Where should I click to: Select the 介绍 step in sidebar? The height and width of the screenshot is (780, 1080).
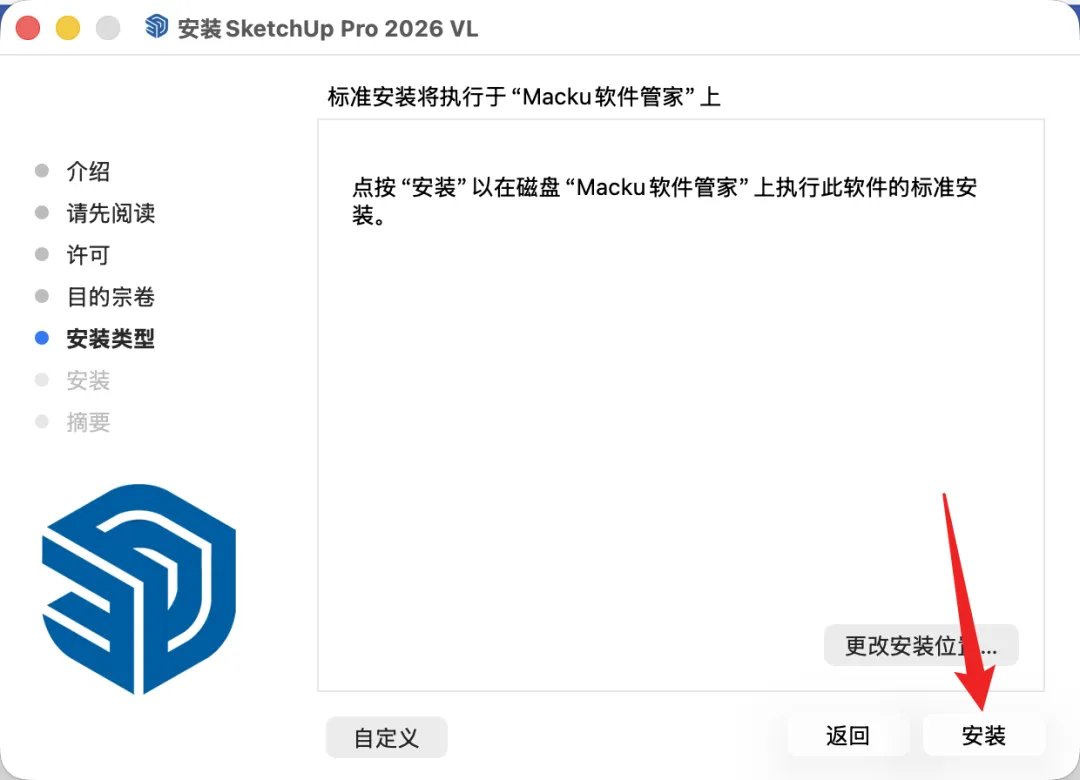(88, 171)
